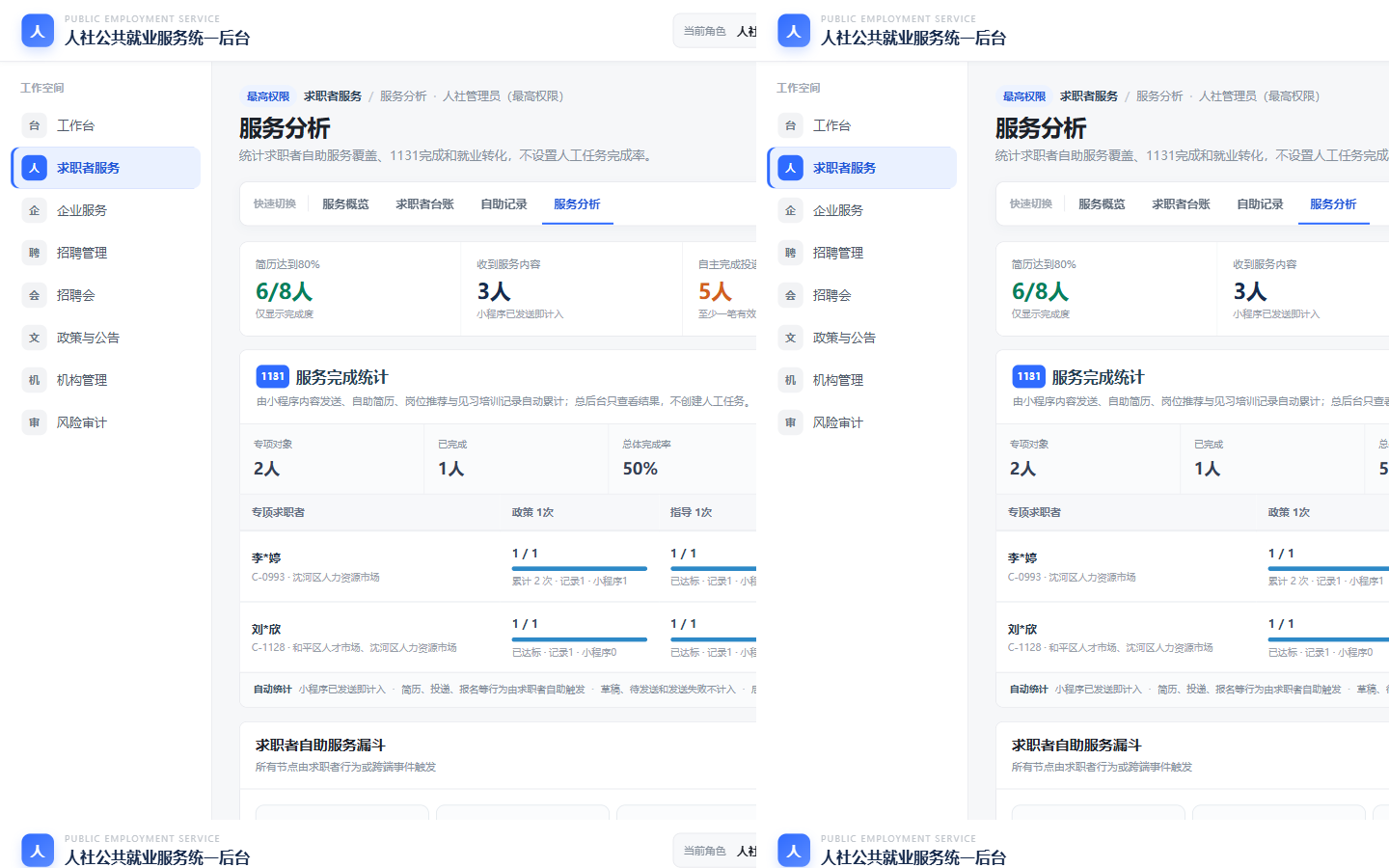Open 自助记录 tab in right copy
This screenshot has height=868, width=1389.
coord(1260,204)
